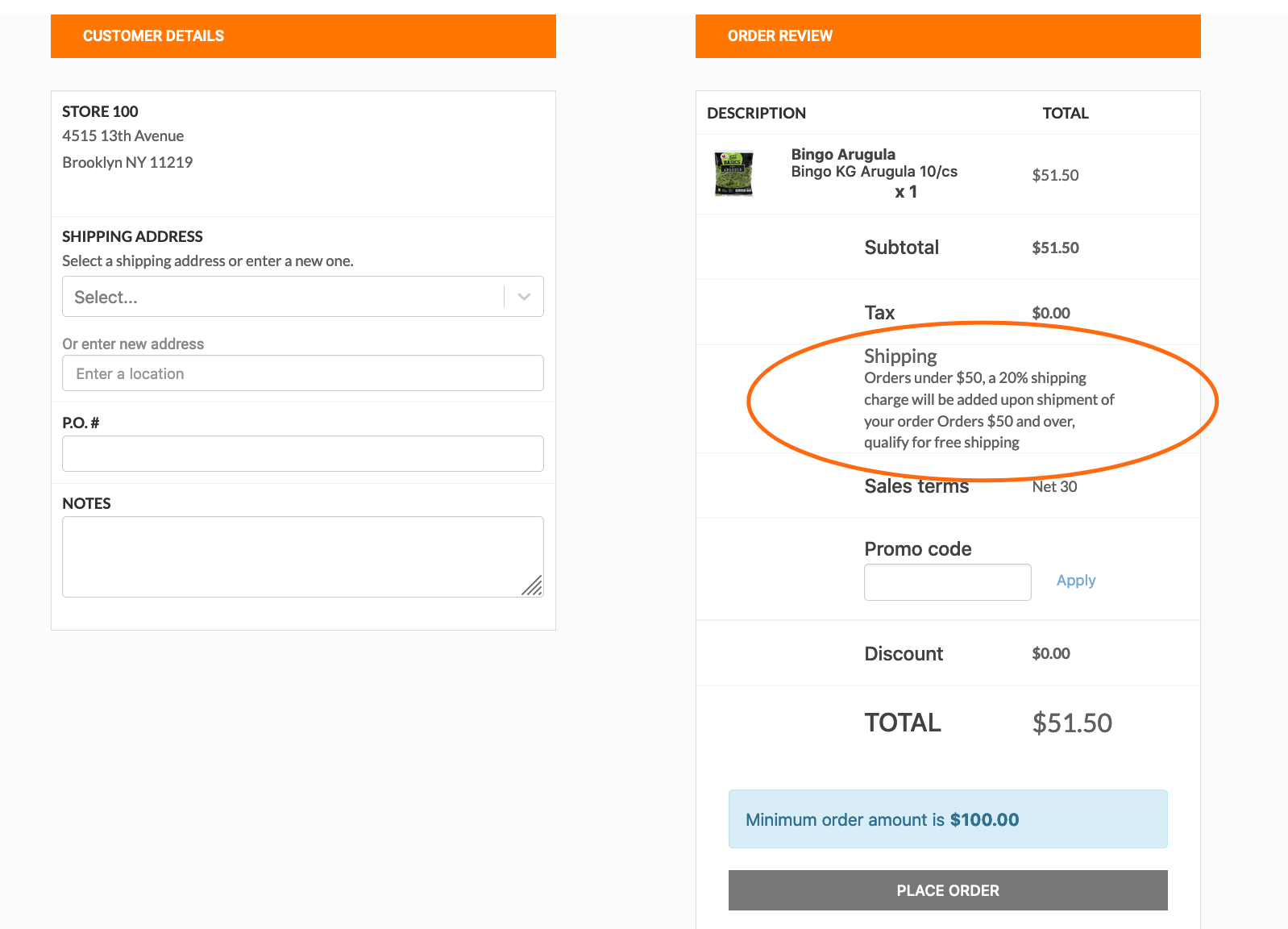Click the item quantity x 1

905,192
